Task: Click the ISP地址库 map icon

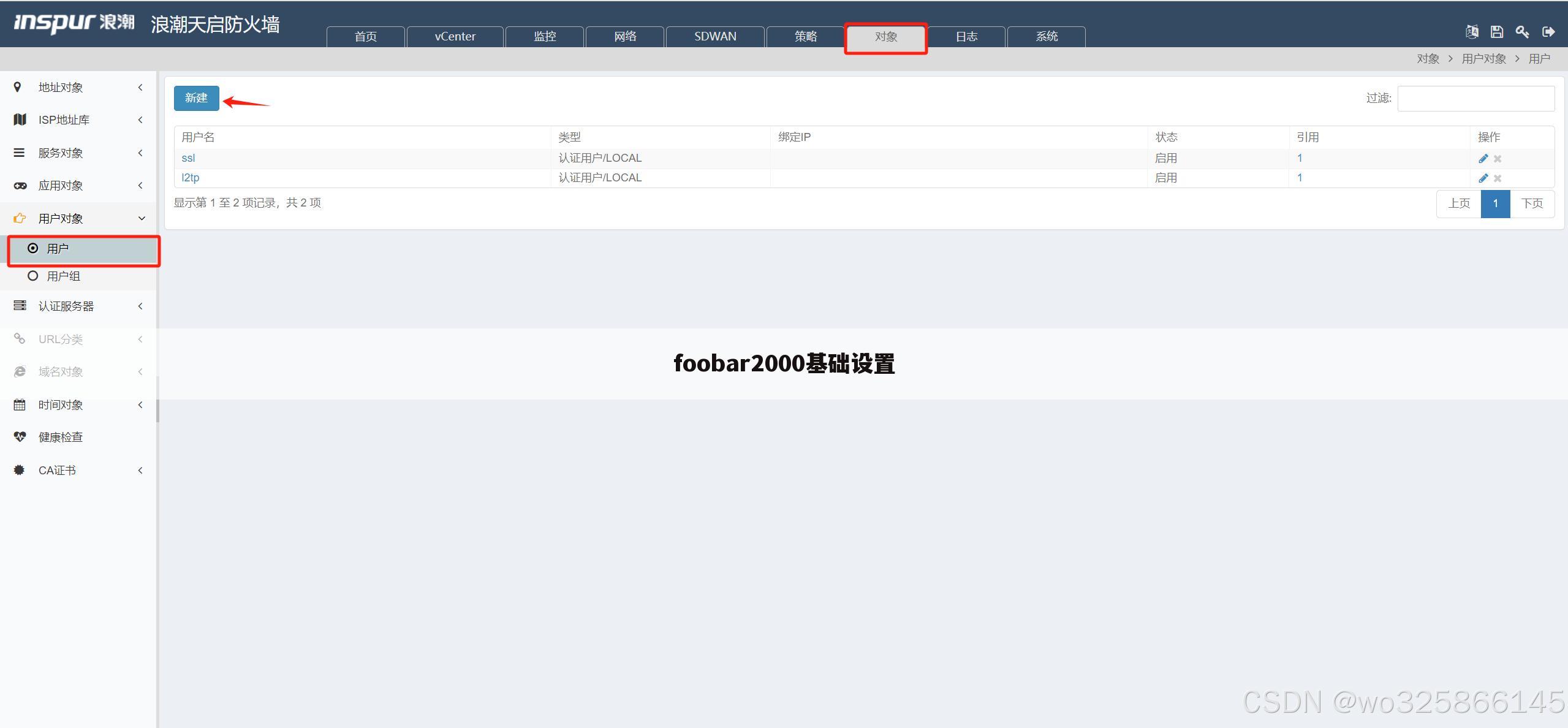Action: click(x=20, y=119)
